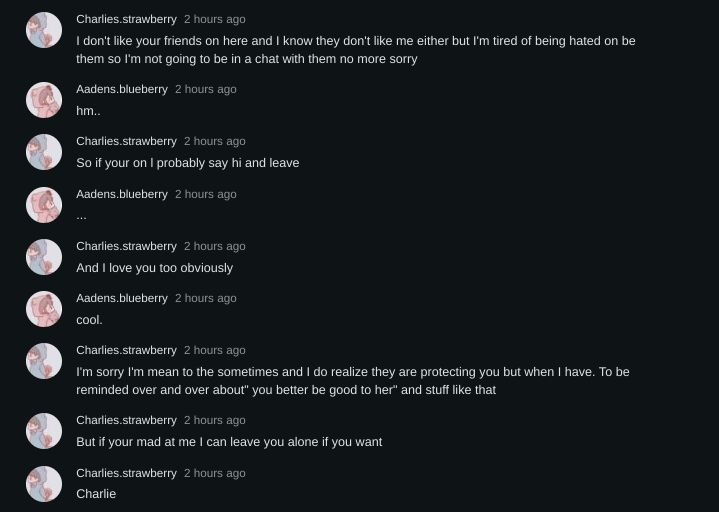Click Aadens.blueberry username above "hm.."
This screenshot has width=719, height=512.
click(x=122, y=89)
